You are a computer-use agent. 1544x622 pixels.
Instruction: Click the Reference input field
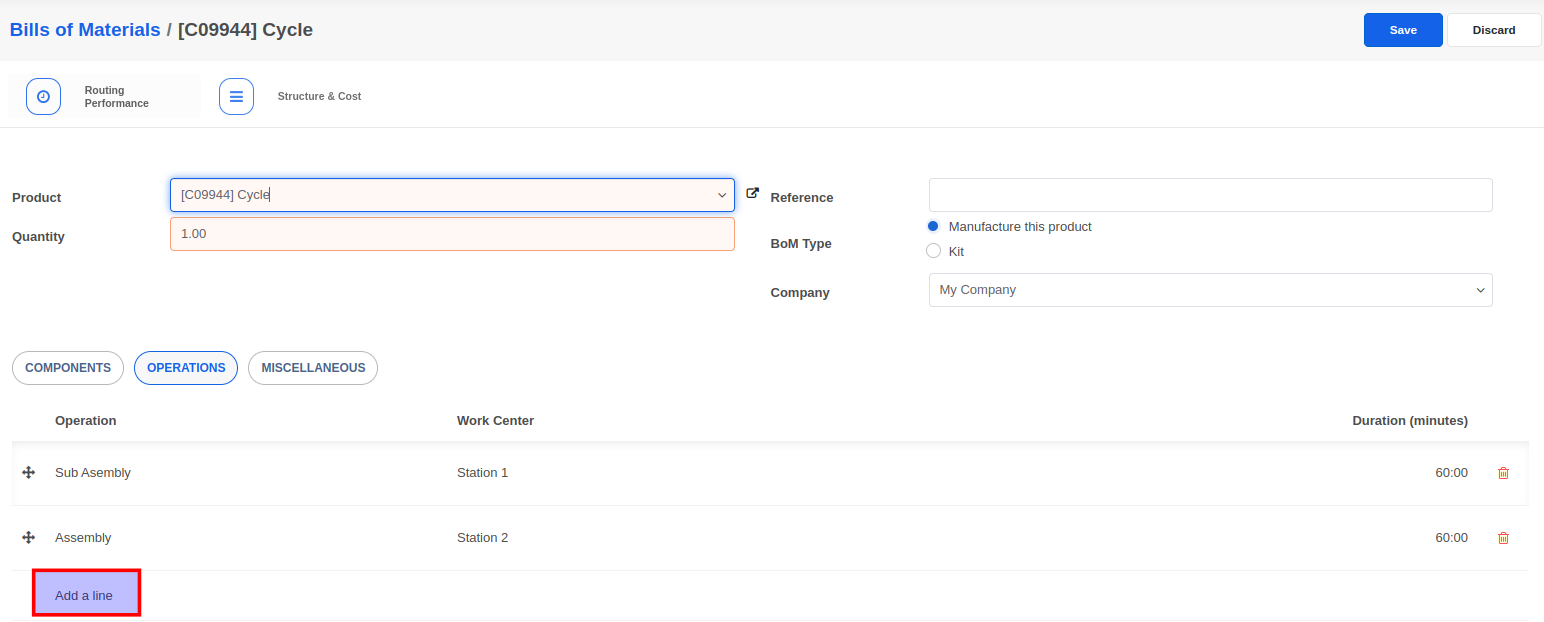[1210, 195]
